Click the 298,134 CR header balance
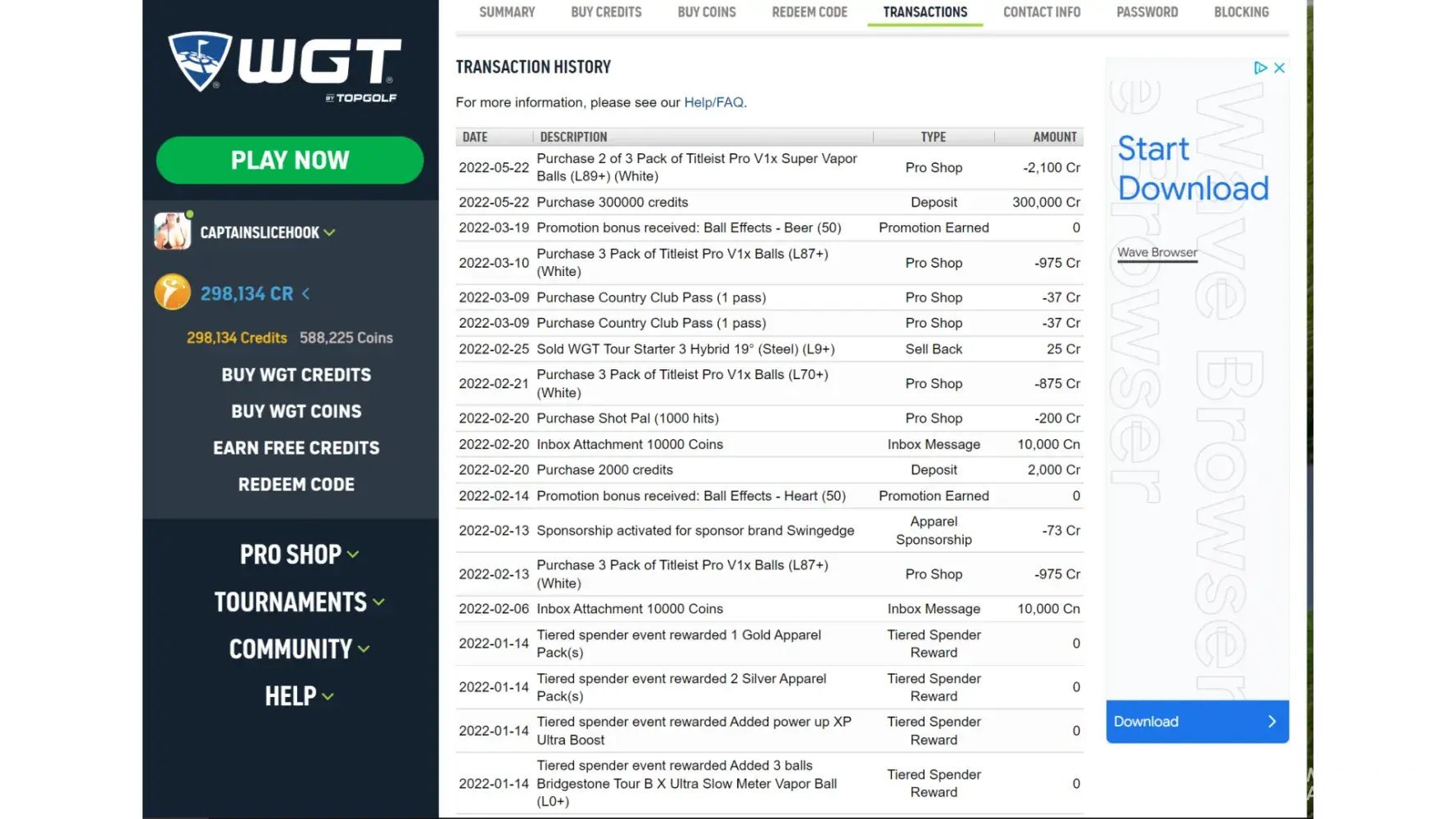This screenshot has width=1456, height=819. click(246, 293)
